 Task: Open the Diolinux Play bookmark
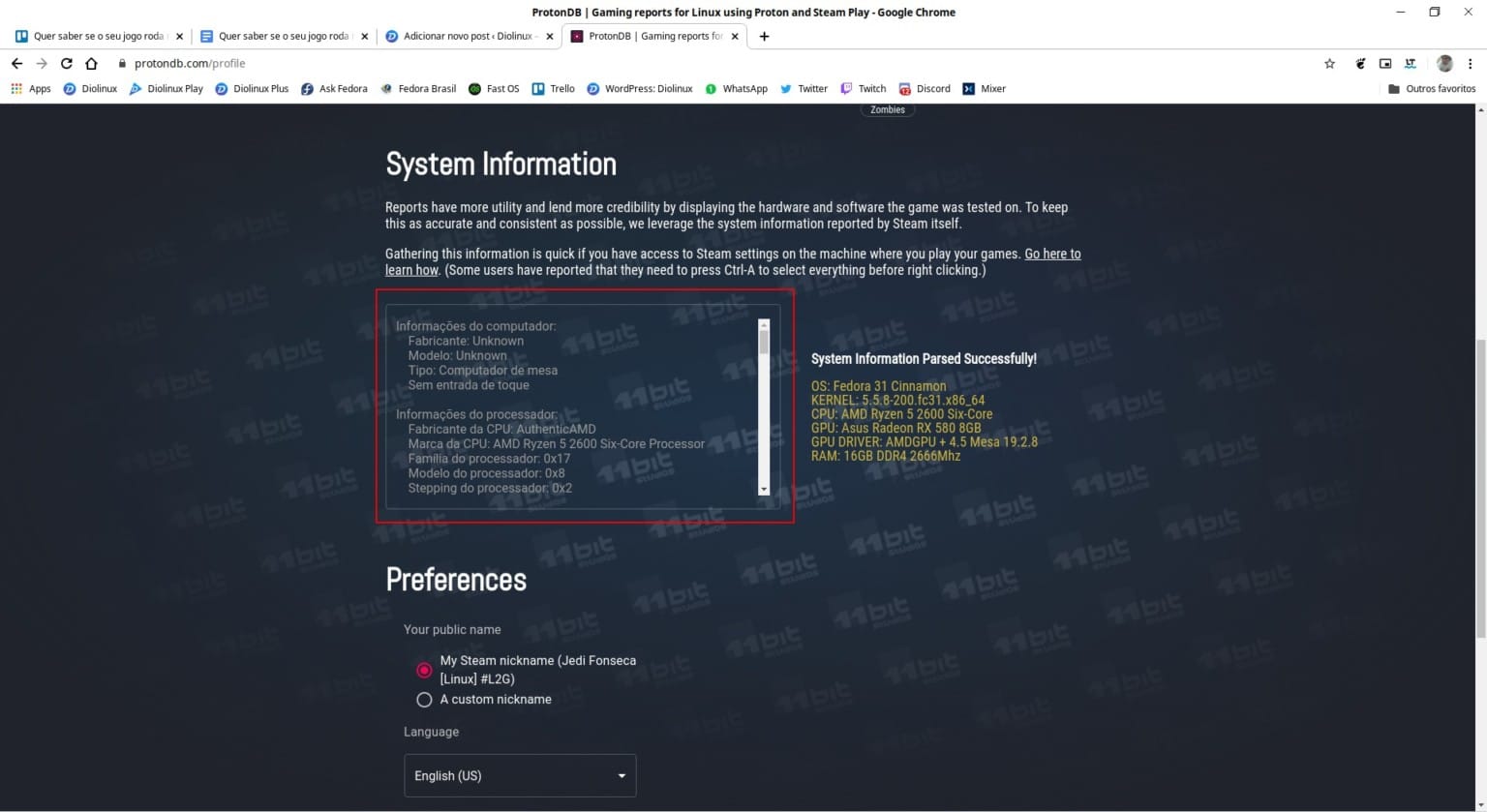point(167,88)
